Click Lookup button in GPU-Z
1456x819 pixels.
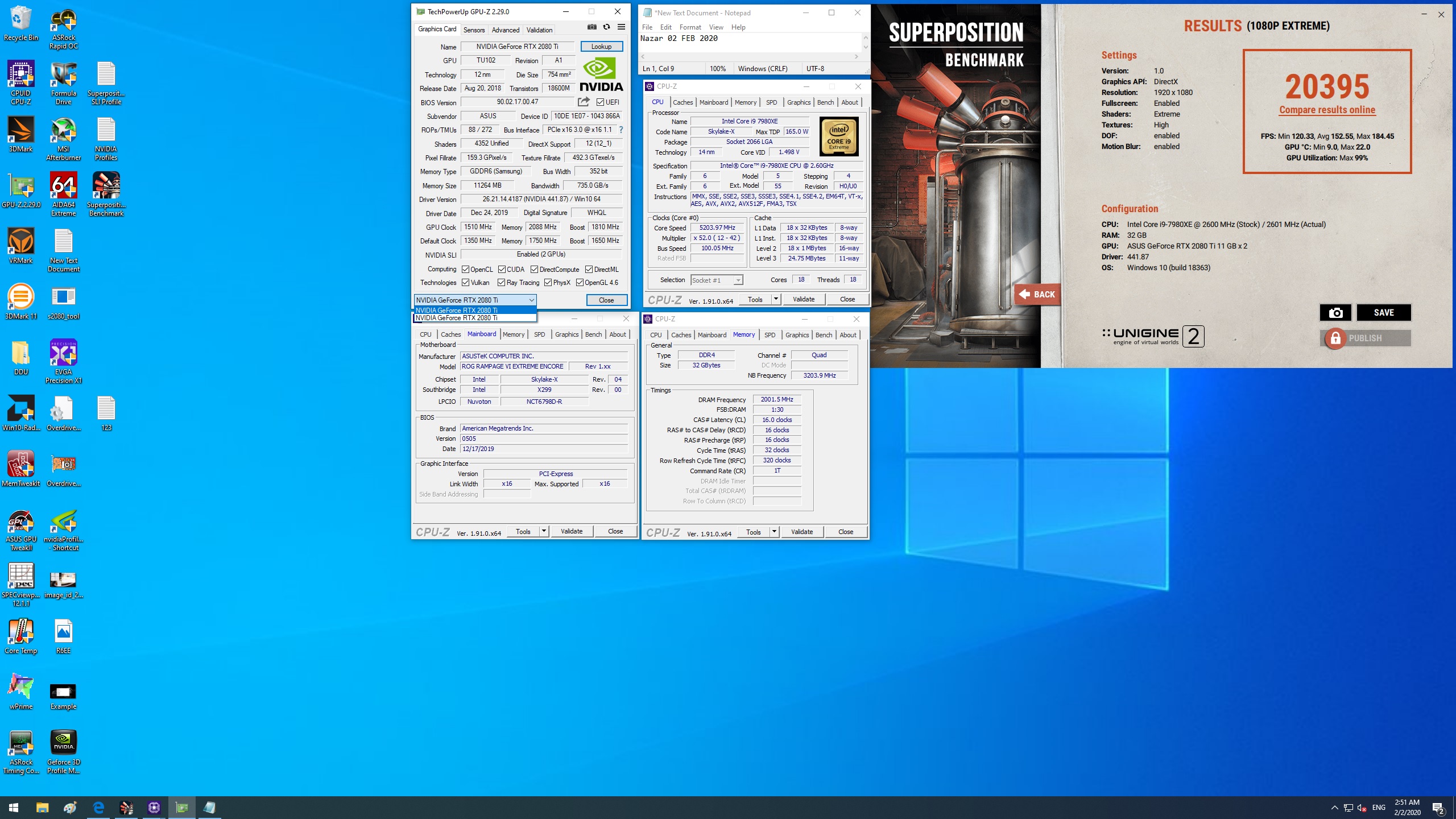pyautogui.click(x=601, y=47)
